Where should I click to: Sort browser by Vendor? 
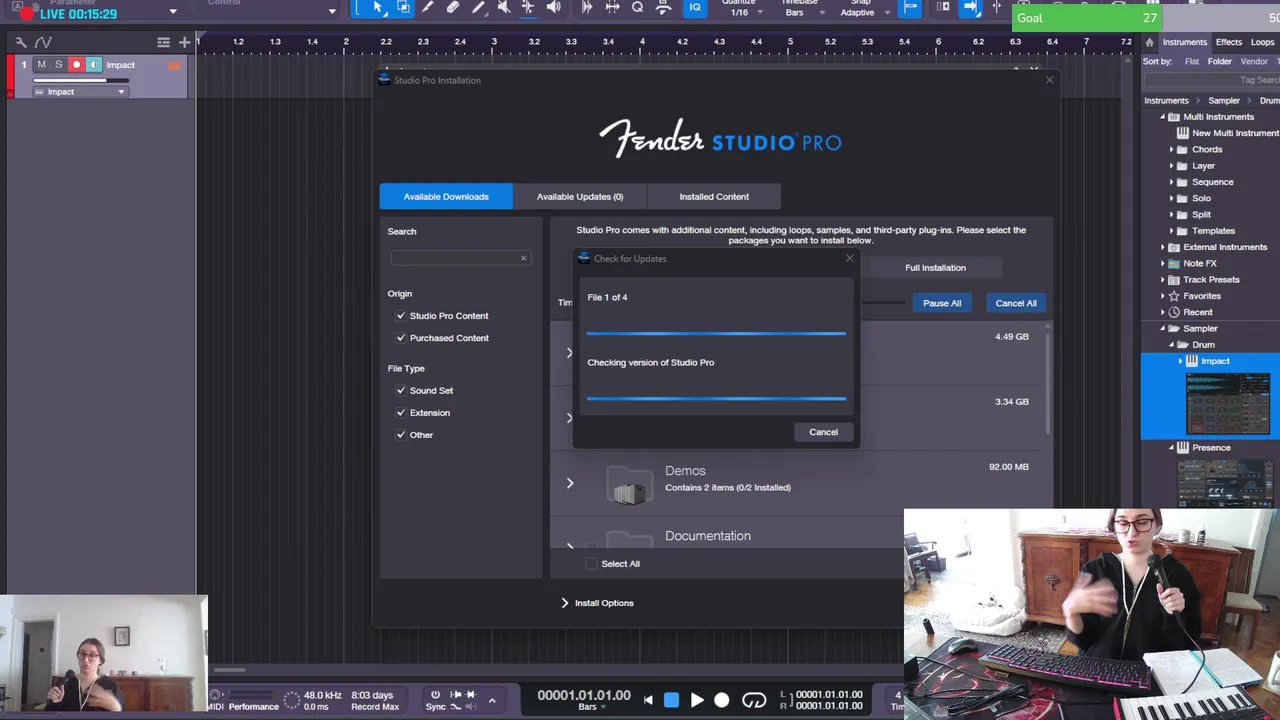pos(1253,62)
